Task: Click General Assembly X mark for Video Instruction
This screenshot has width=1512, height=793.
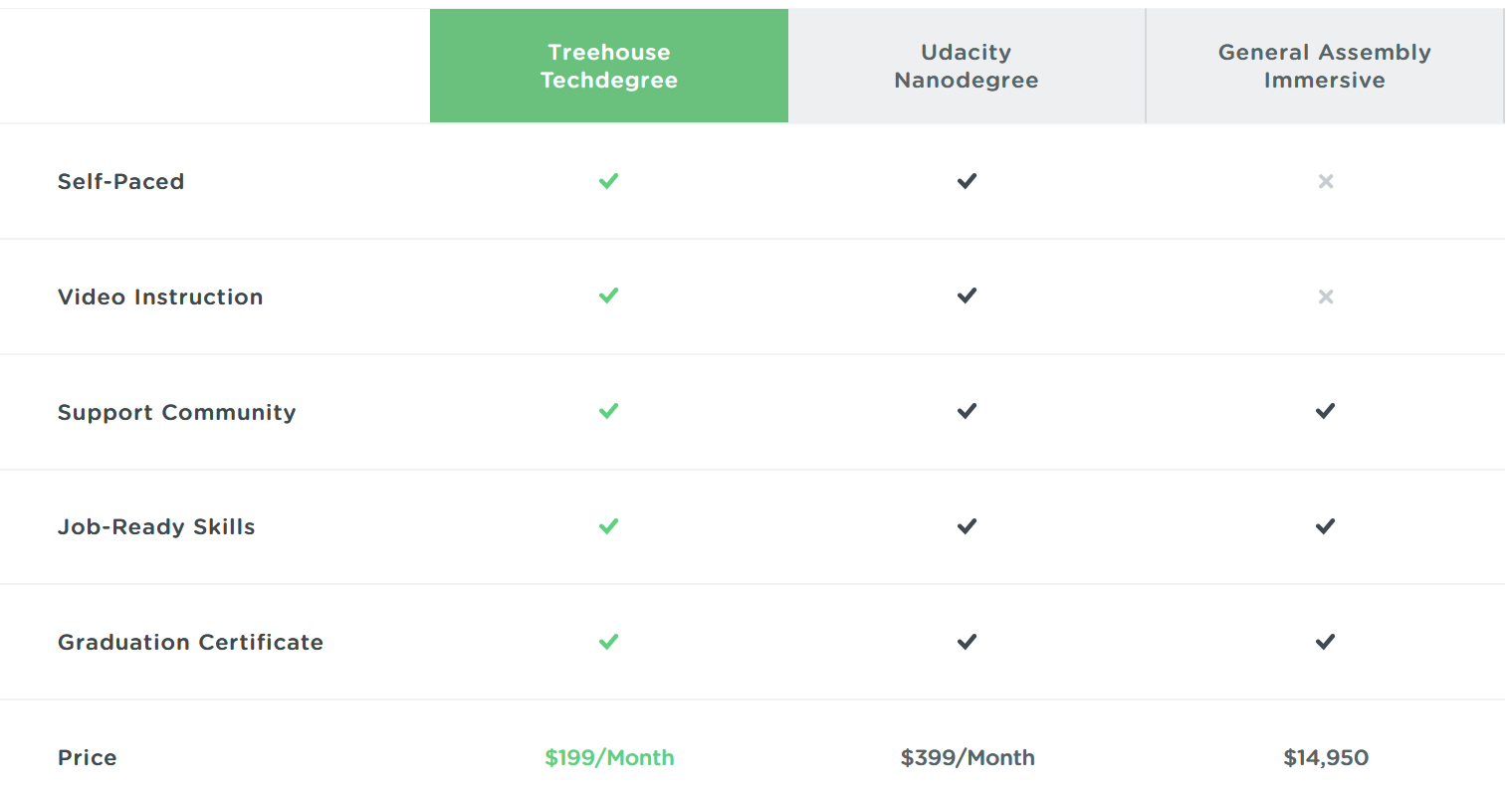Action: pos(1325,297)
